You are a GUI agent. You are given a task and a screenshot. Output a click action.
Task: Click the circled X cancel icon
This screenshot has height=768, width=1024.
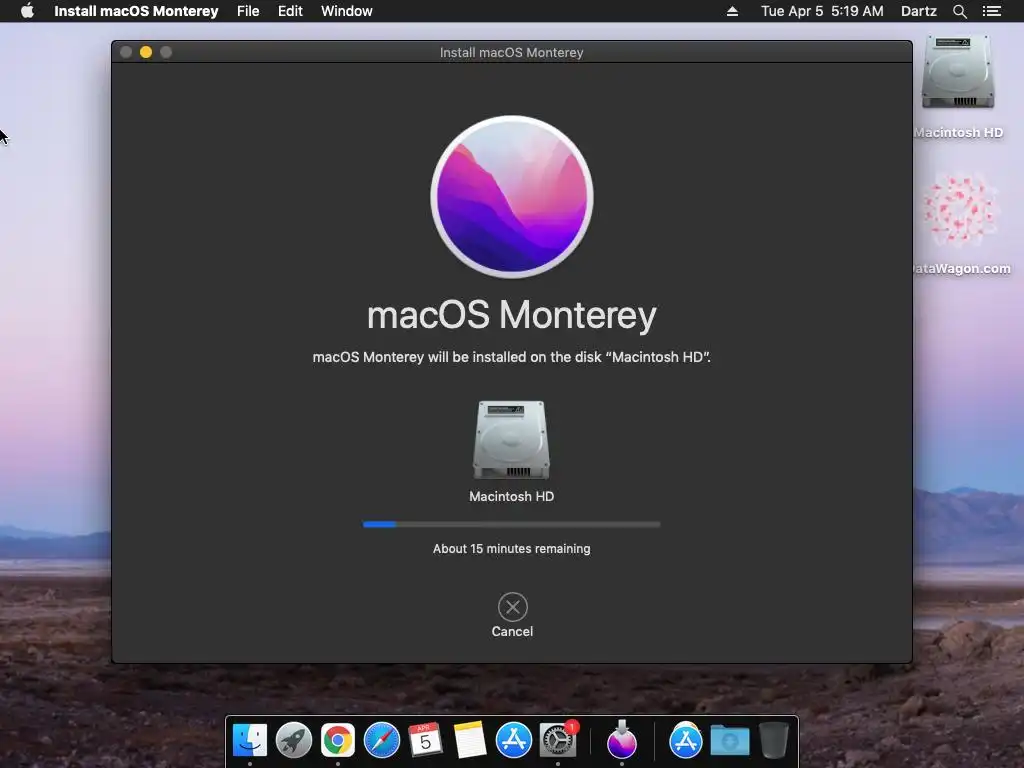pyautogui.click(x=513, y=607)
